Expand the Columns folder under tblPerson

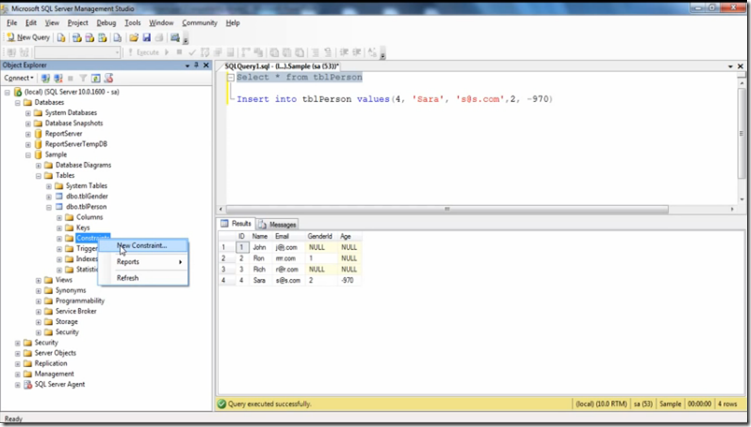tap(59, 217)
